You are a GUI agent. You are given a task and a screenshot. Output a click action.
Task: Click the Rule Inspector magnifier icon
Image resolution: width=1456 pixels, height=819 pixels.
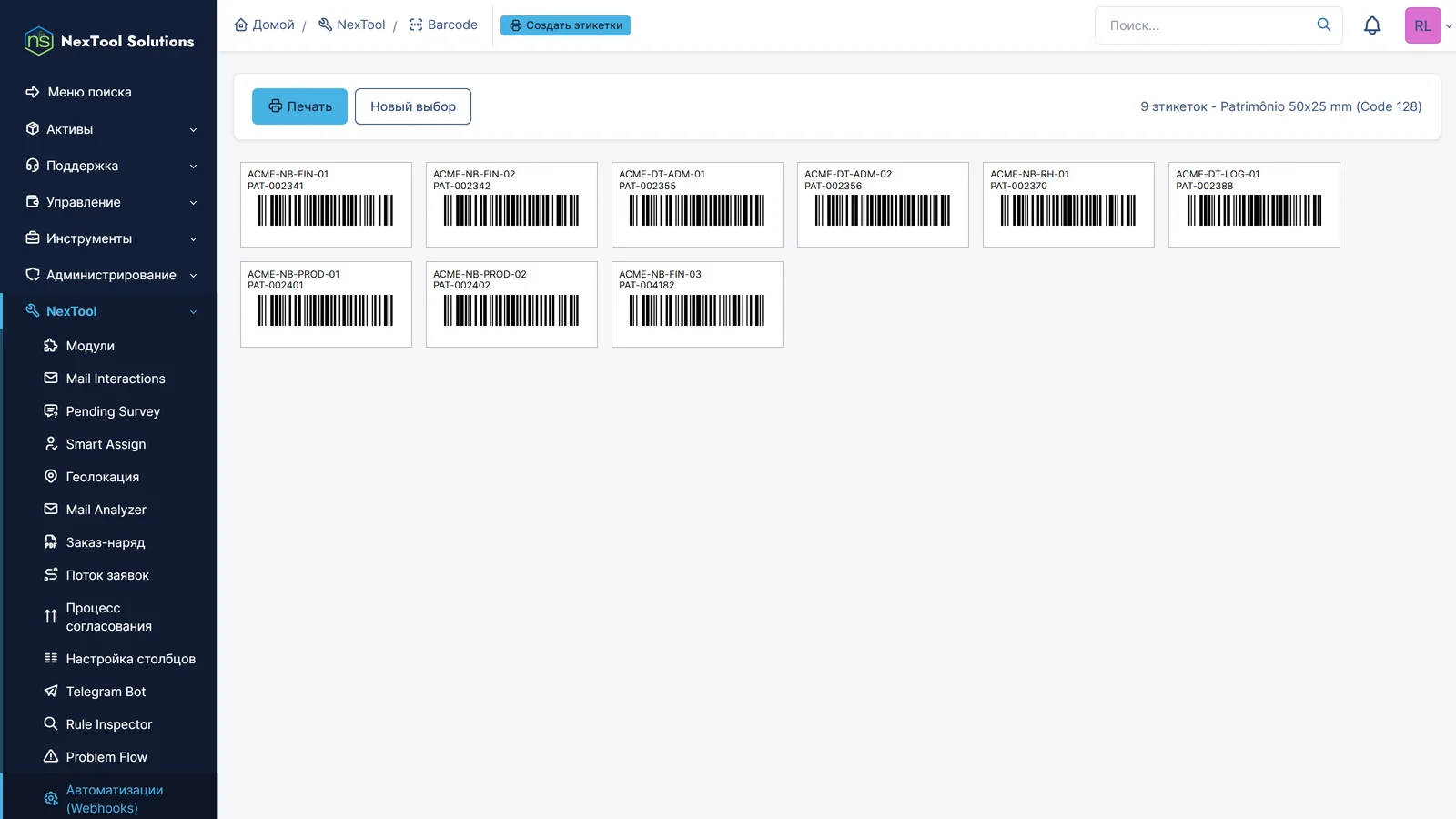[51, 724]
